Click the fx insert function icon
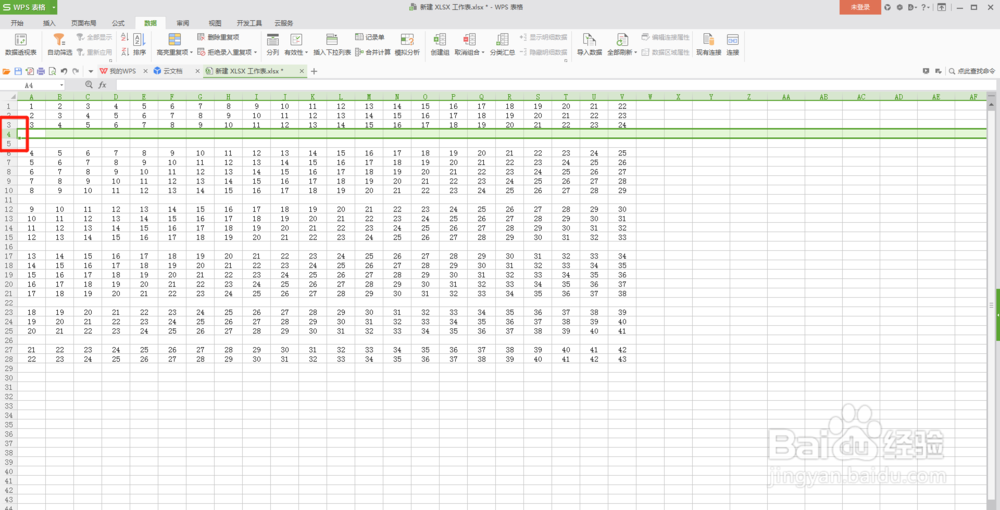Image resolution: width=1000 pixels, height=510 pixels. [102, 85]
